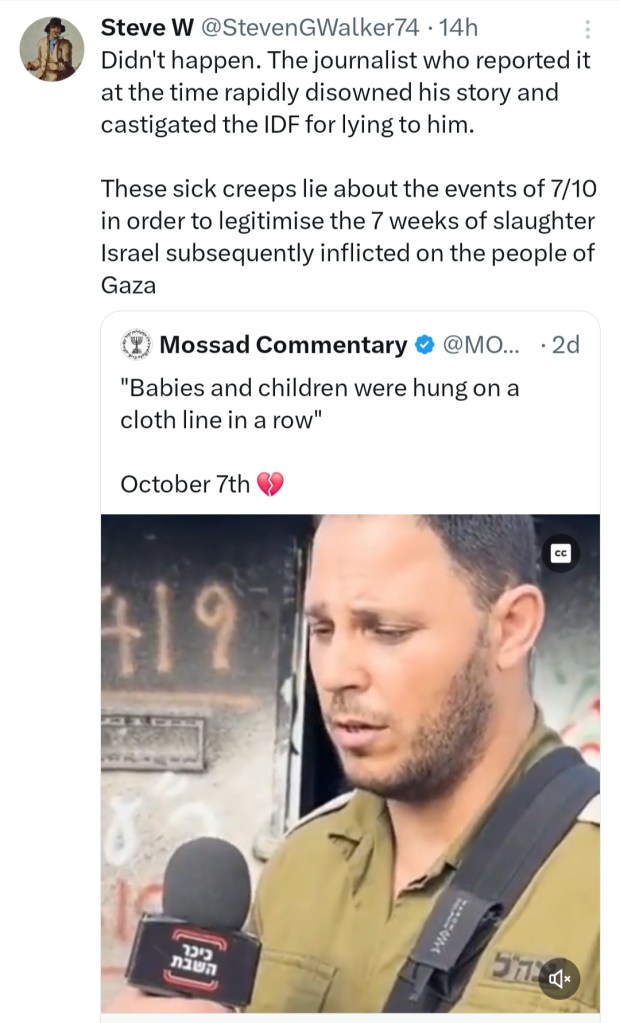This screenshot has height=1023, width=620.
Task: Tap the blue verified badge
Action: (424, 346)
